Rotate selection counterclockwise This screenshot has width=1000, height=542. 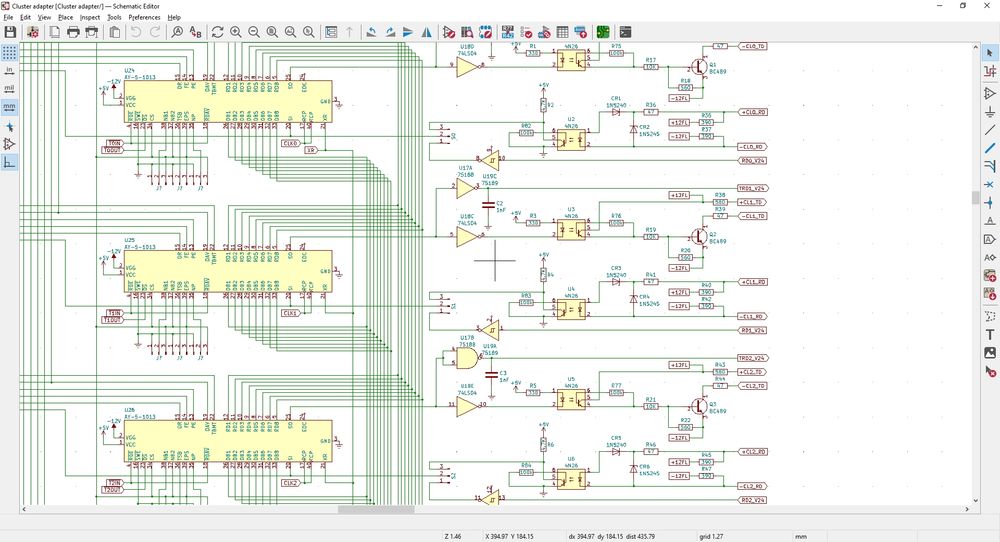coord(371,32)
